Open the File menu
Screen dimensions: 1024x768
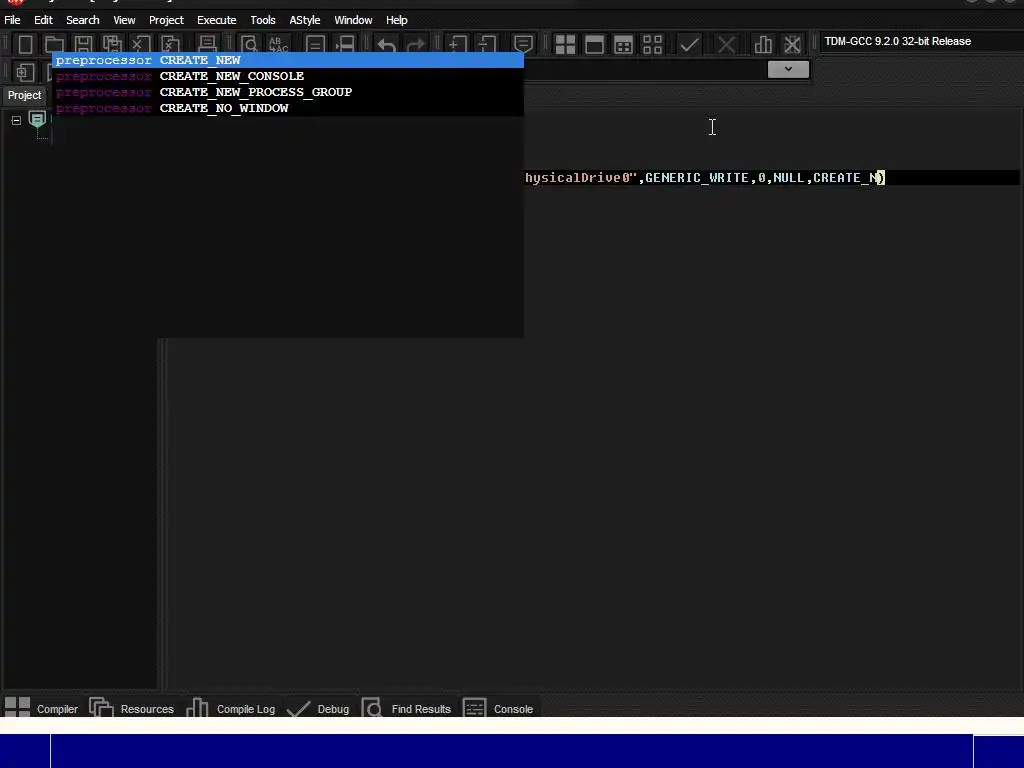12,20
